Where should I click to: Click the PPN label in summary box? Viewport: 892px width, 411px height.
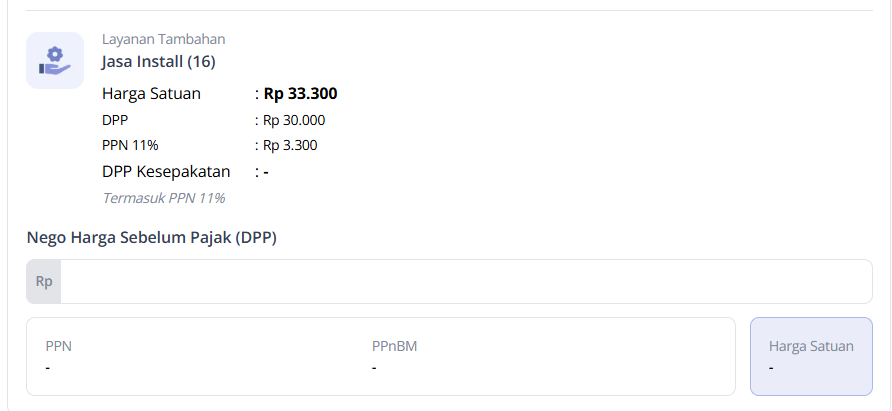pyautogui.click(x=59, y=346)
